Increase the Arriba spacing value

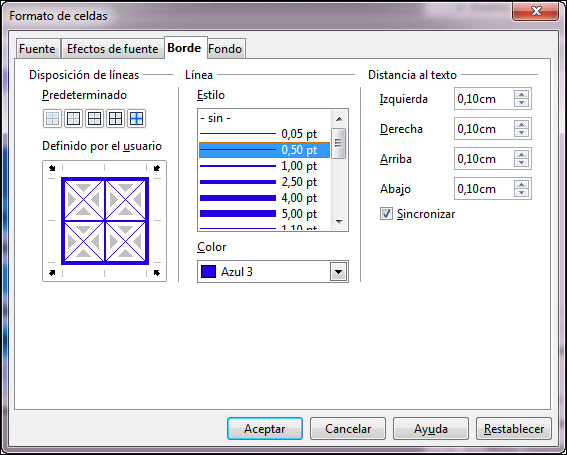tap(521, 155)
